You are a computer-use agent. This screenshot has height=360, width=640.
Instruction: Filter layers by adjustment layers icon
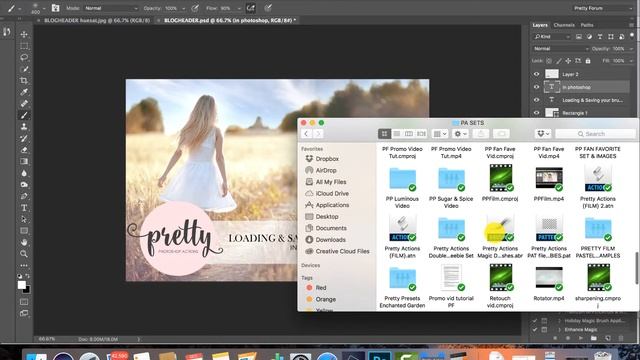(589, 37)
